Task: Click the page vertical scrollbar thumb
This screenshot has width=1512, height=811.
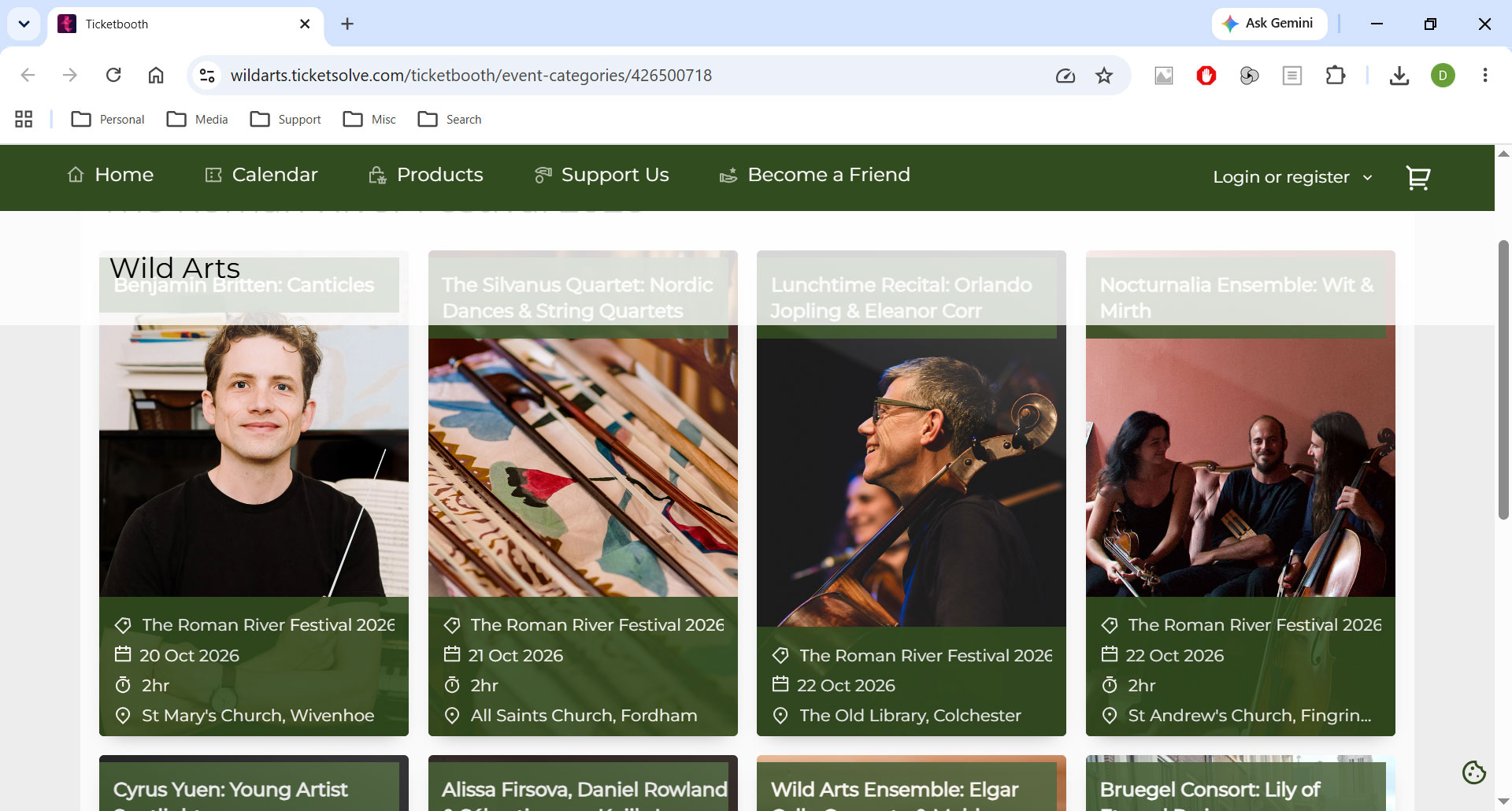Action: [x=1503, y=380]
